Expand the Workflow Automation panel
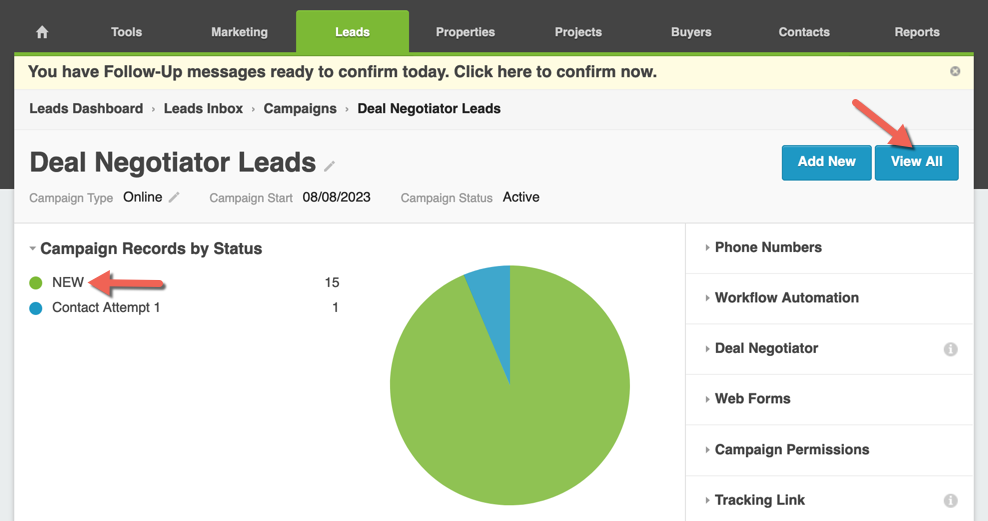Image resolution: width=988 pixels, height=521 pixels. click(785, 298)
